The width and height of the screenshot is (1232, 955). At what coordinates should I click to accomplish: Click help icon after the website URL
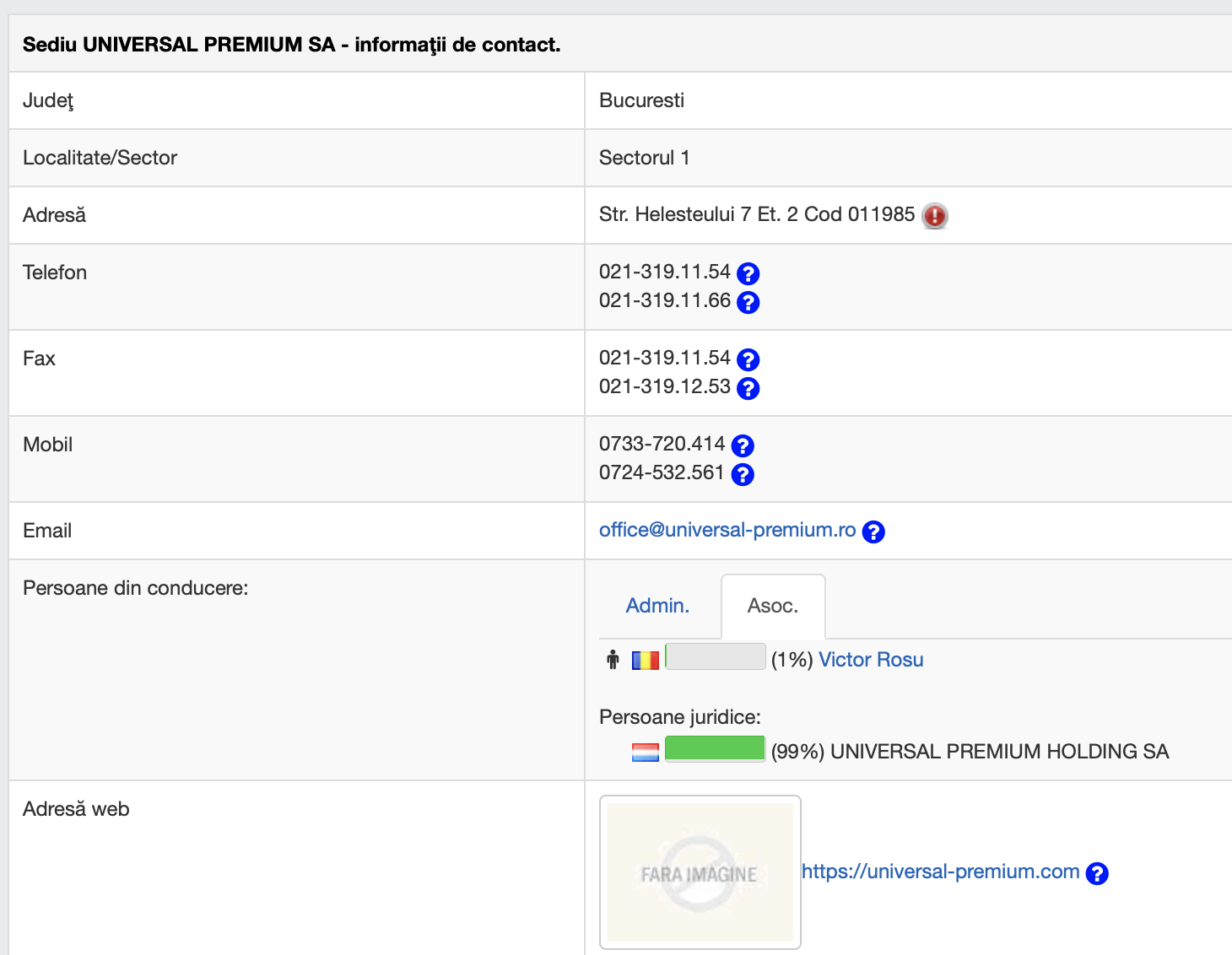tap(1097, 873)
